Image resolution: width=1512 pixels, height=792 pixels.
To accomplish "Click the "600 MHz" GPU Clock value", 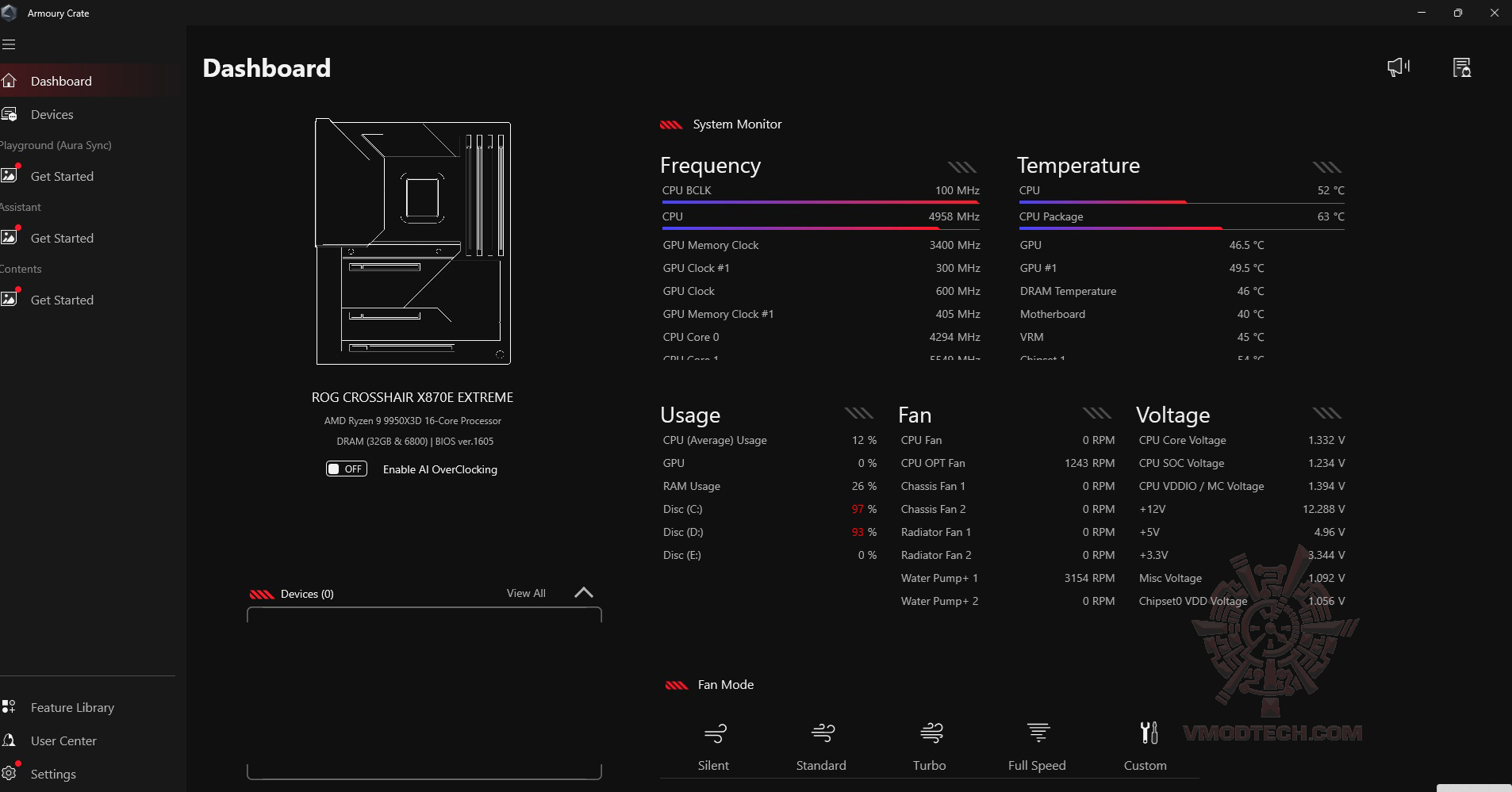I will (x=958, y=291).
